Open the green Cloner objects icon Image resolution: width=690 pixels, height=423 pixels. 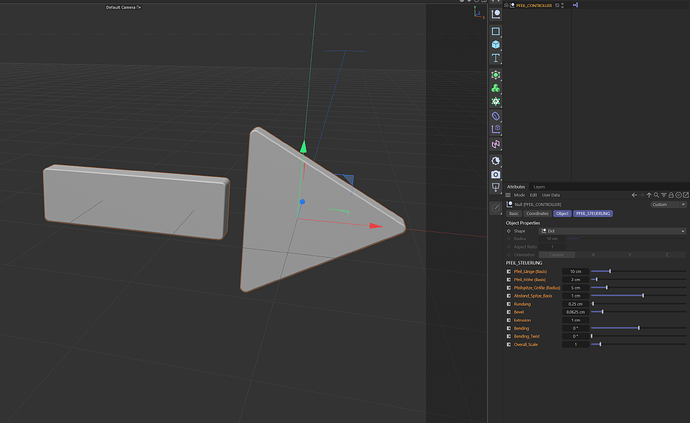[496, 88]
